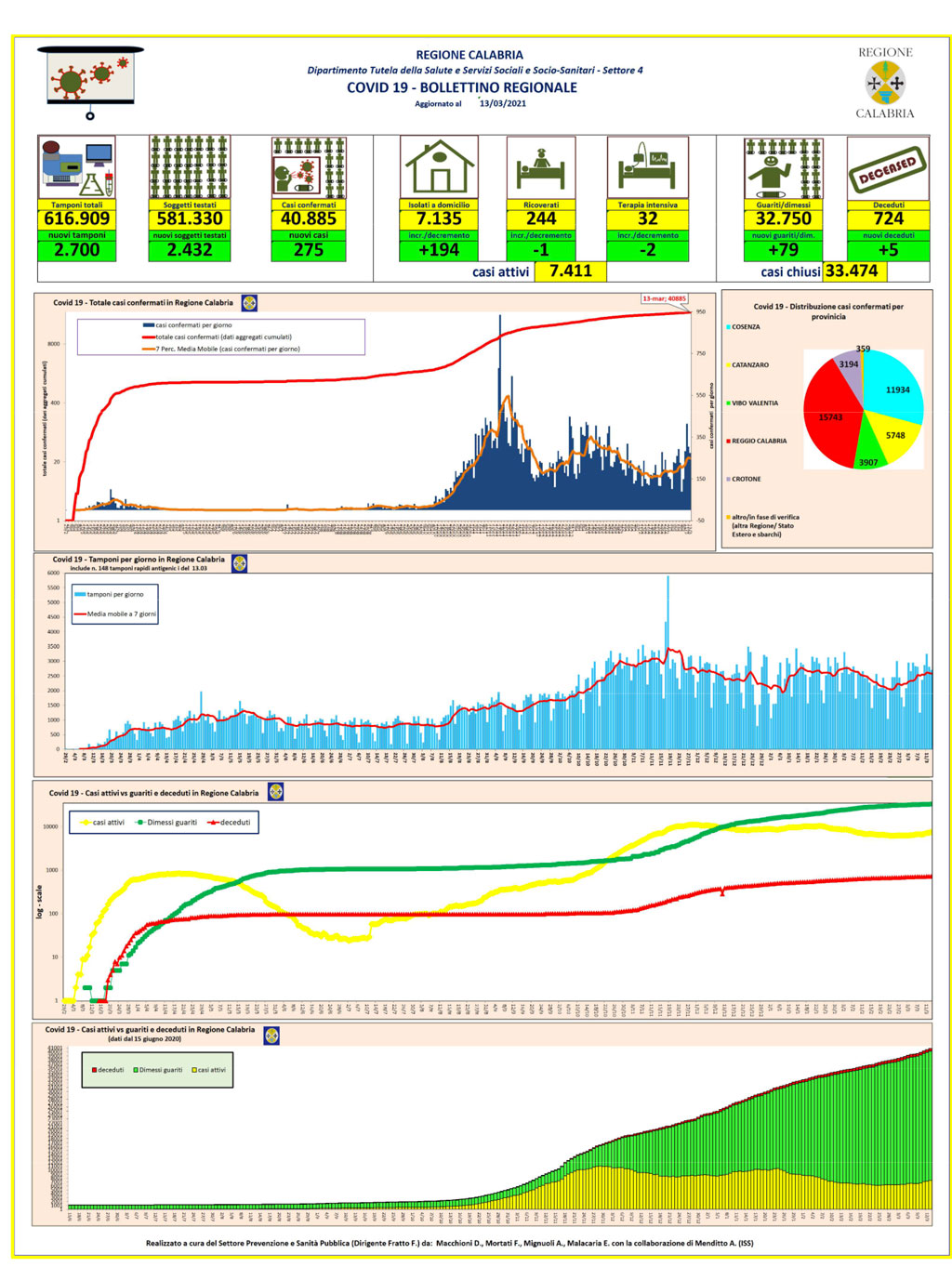Click legend entry casi confermati per giorno
Image resolution: width=952 pixels, height=1267 pixels.
(x=188, y=325)
